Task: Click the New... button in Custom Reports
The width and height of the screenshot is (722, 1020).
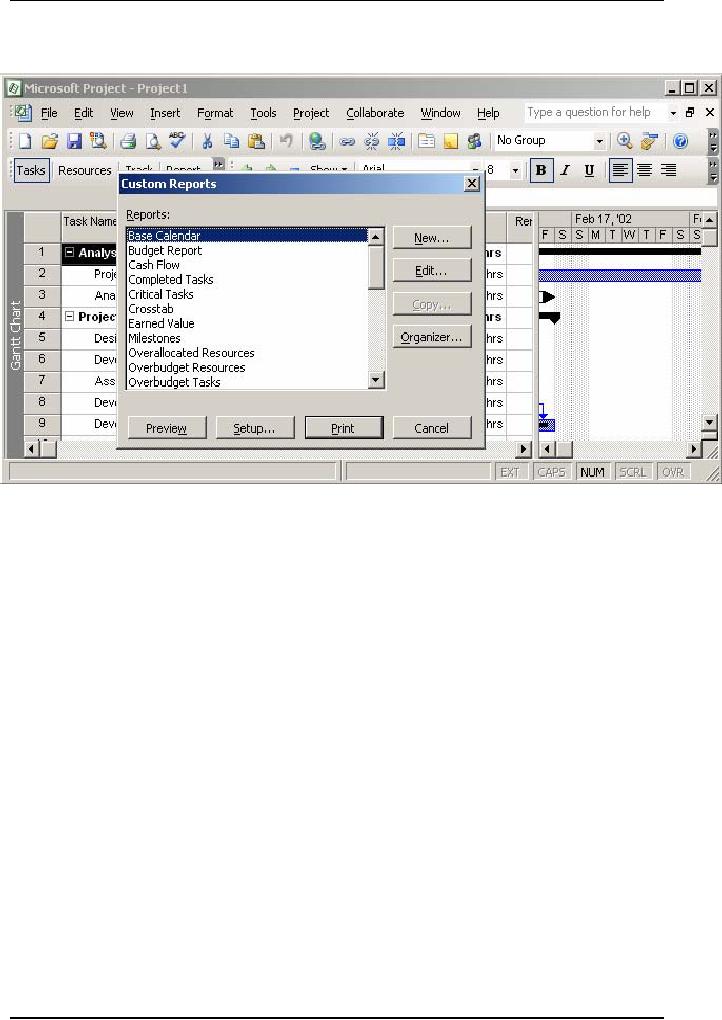Action: [x=432, y=238]
